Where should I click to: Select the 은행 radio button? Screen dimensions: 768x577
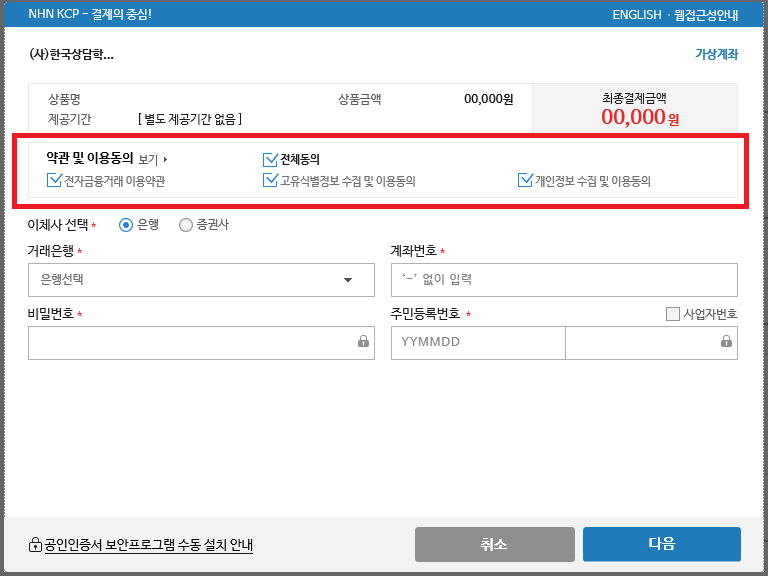pos(126,225)
